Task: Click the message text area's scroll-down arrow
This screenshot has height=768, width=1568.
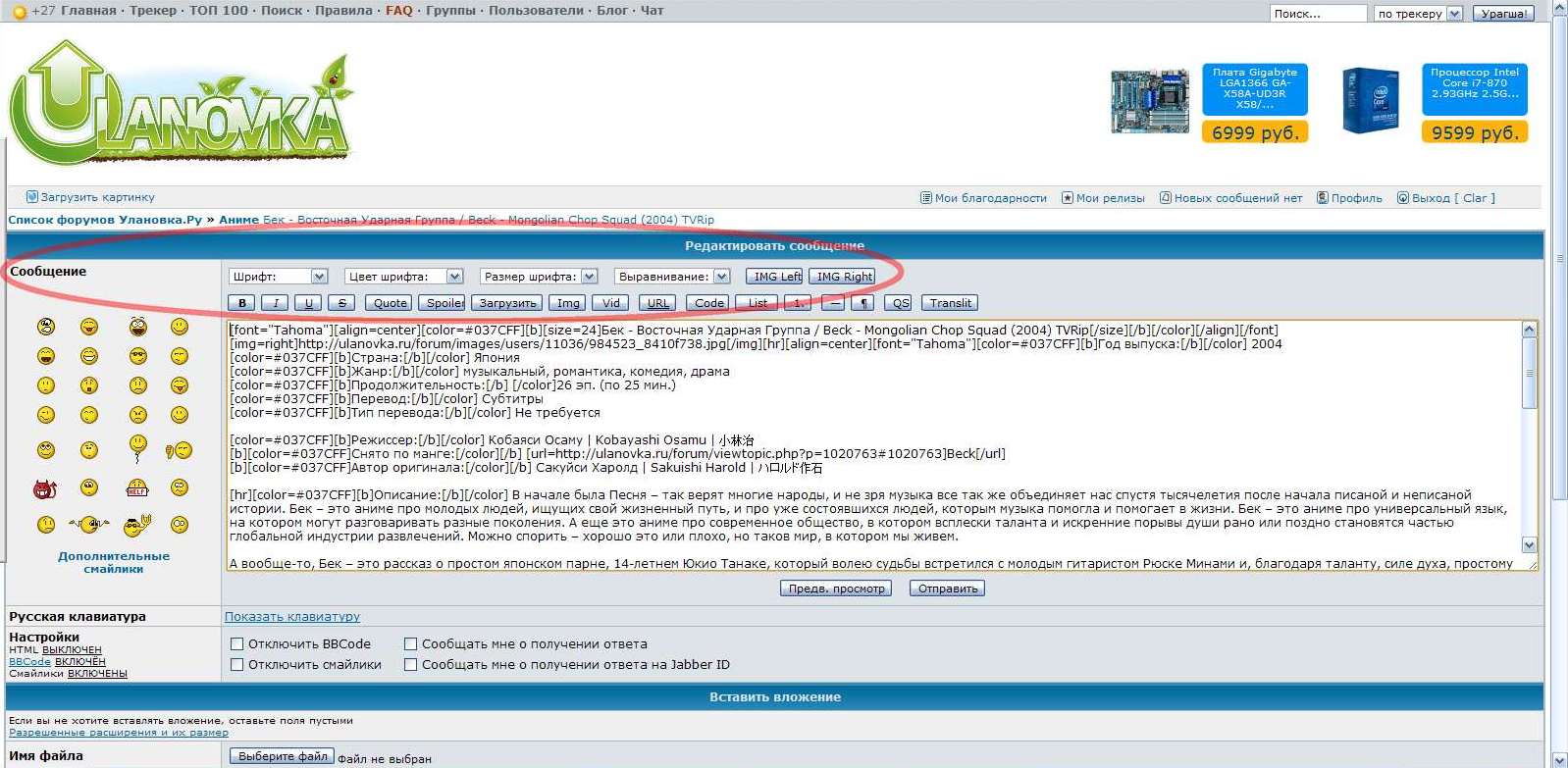Action: pyautogui.click(x=1529, y=544)
